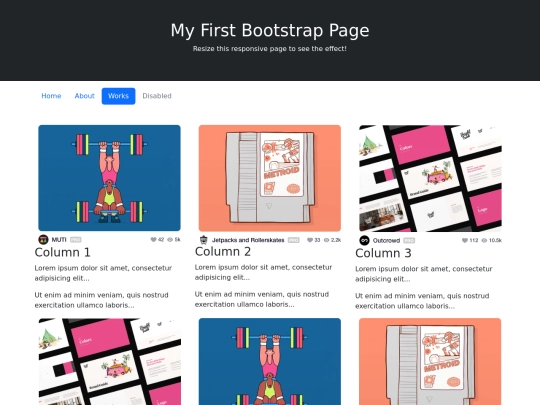The height and width of the screenshot is (405, 540).
Task: Click the My First Bootstrap Page title
Action: pos(270,30)
